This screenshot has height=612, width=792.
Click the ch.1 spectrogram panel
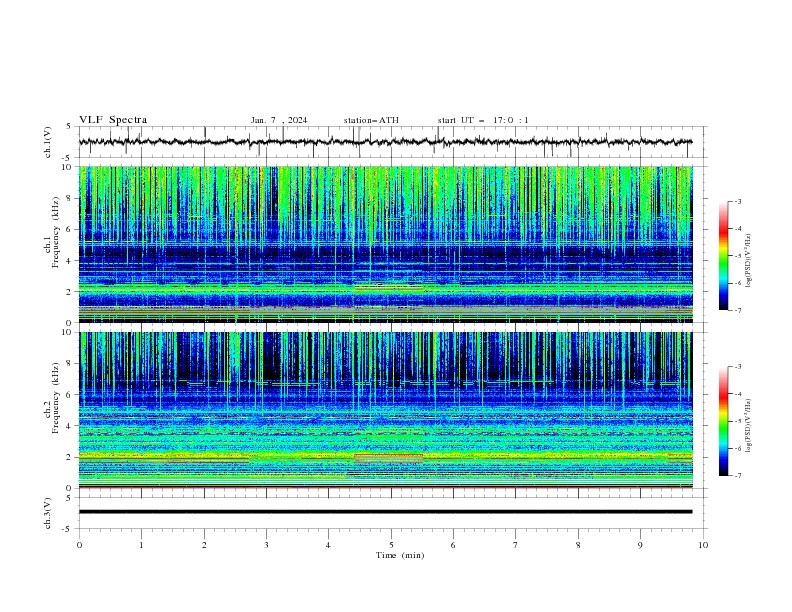pyautogui.click(x=385, y=244)
